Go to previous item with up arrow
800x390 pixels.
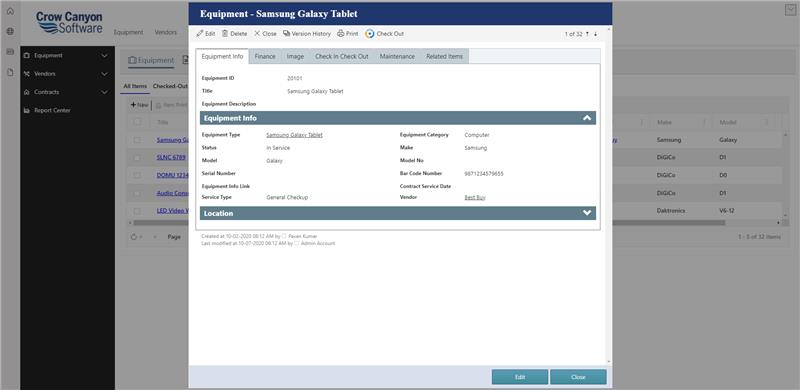[587, 34]
